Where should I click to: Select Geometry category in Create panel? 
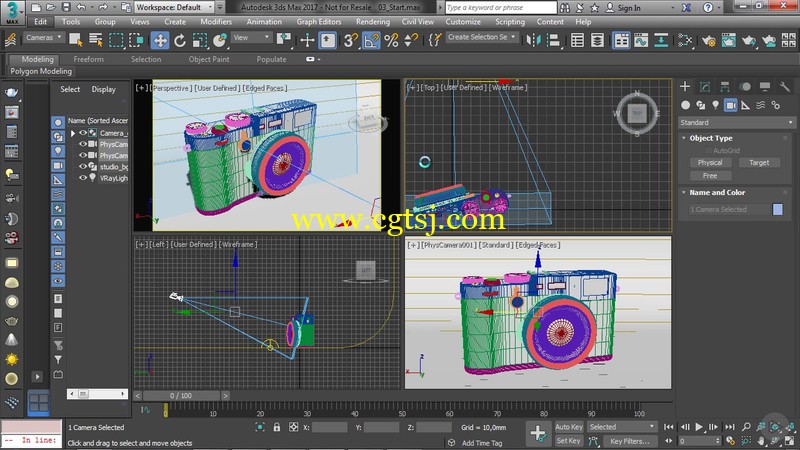click(685, 105)
